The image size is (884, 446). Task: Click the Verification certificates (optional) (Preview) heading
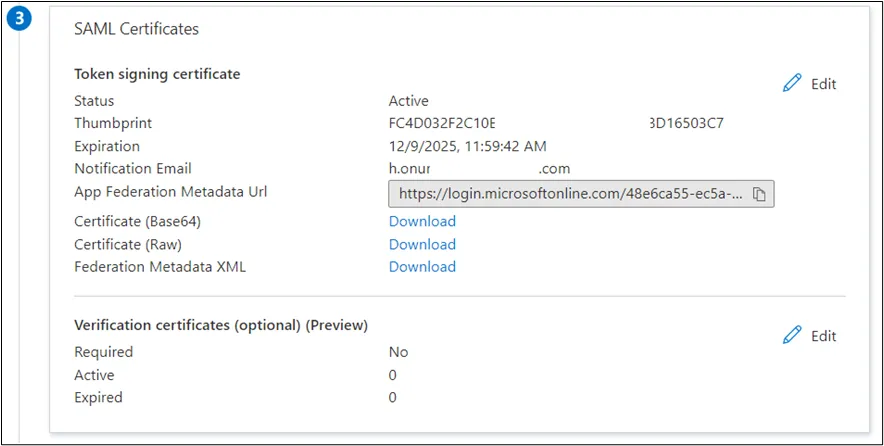tap(221, 325)
